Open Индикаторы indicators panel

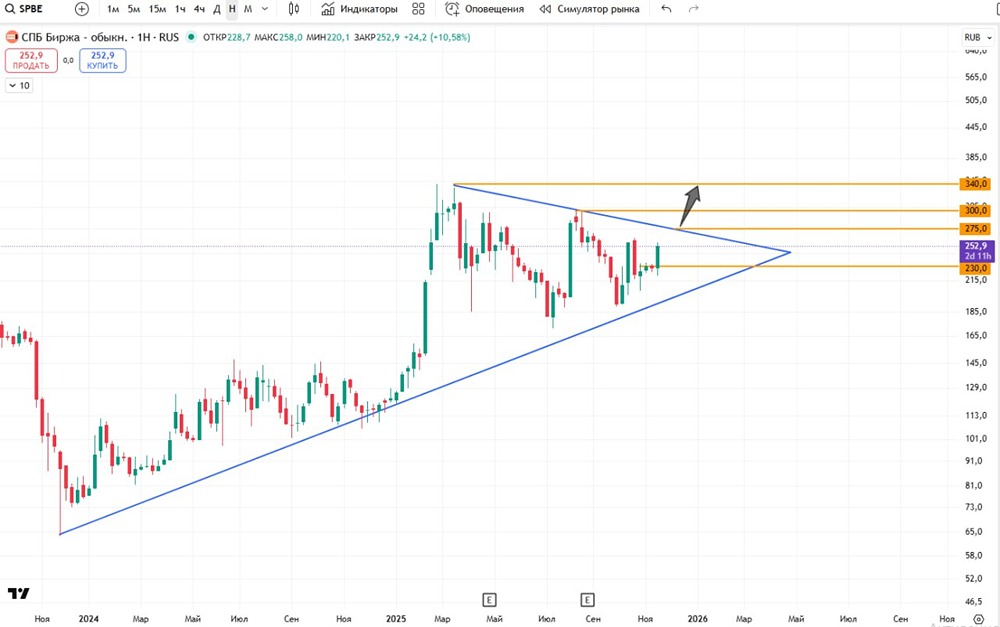point(360,9)
